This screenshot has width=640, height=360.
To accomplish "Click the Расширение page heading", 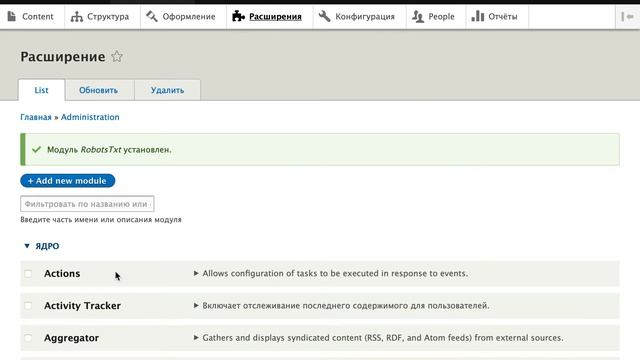I will click(63, 56).
